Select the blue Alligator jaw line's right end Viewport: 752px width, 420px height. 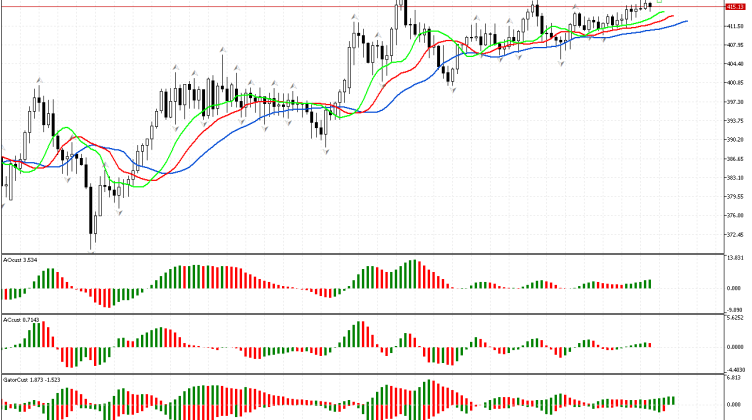[x=686, y=20]
